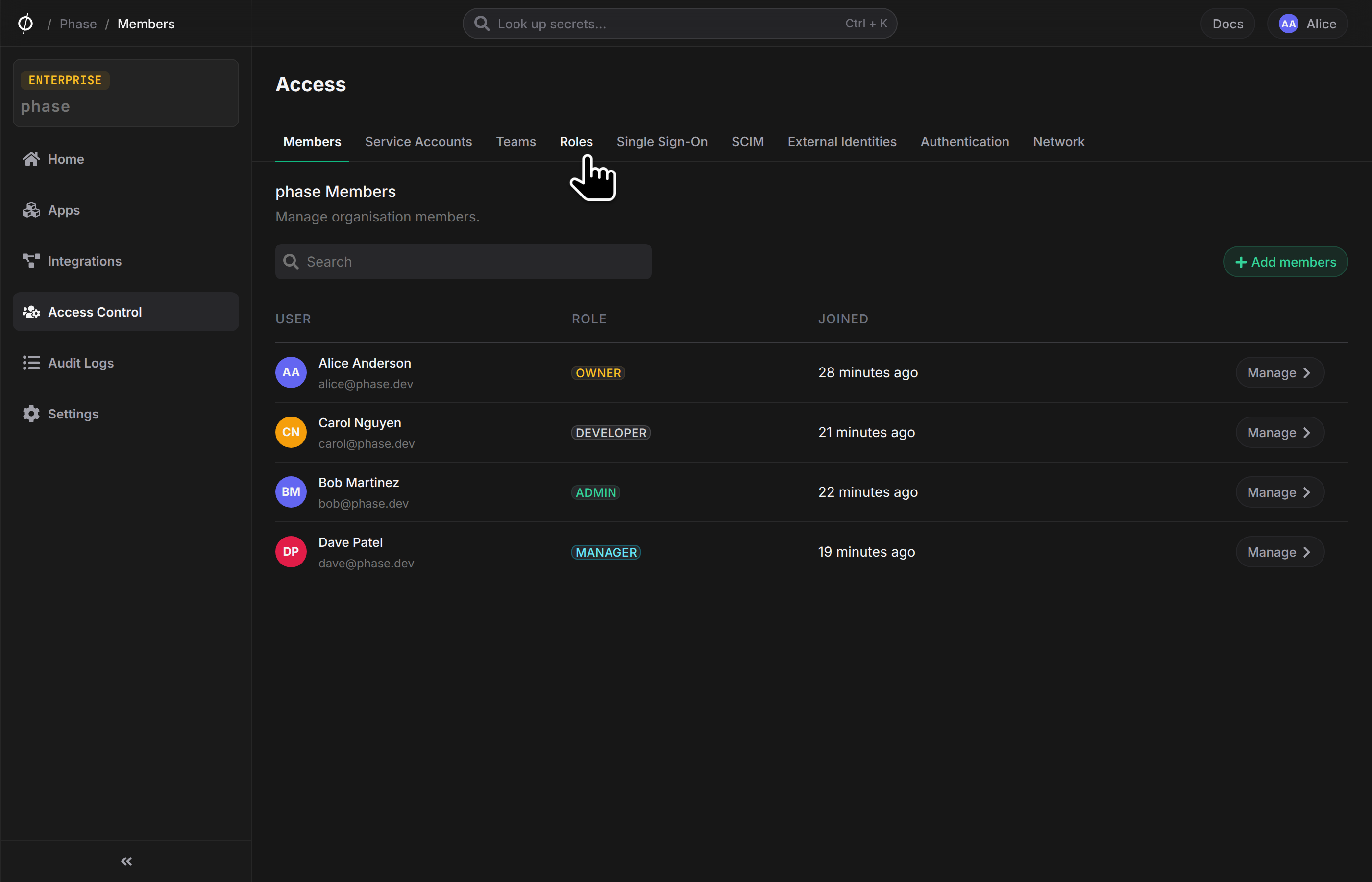Switch to the Members tab

click(x=312, y=142)
